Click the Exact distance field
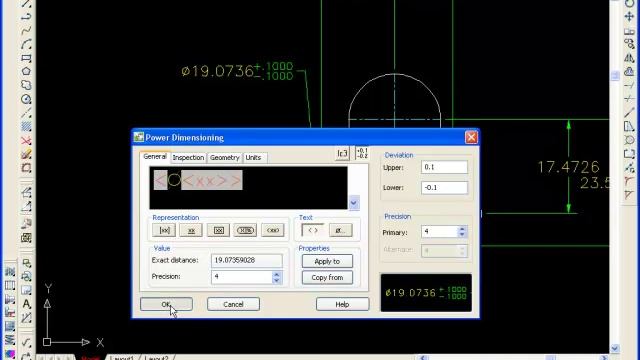Screen dimensions: 640x360 point(247,260)
